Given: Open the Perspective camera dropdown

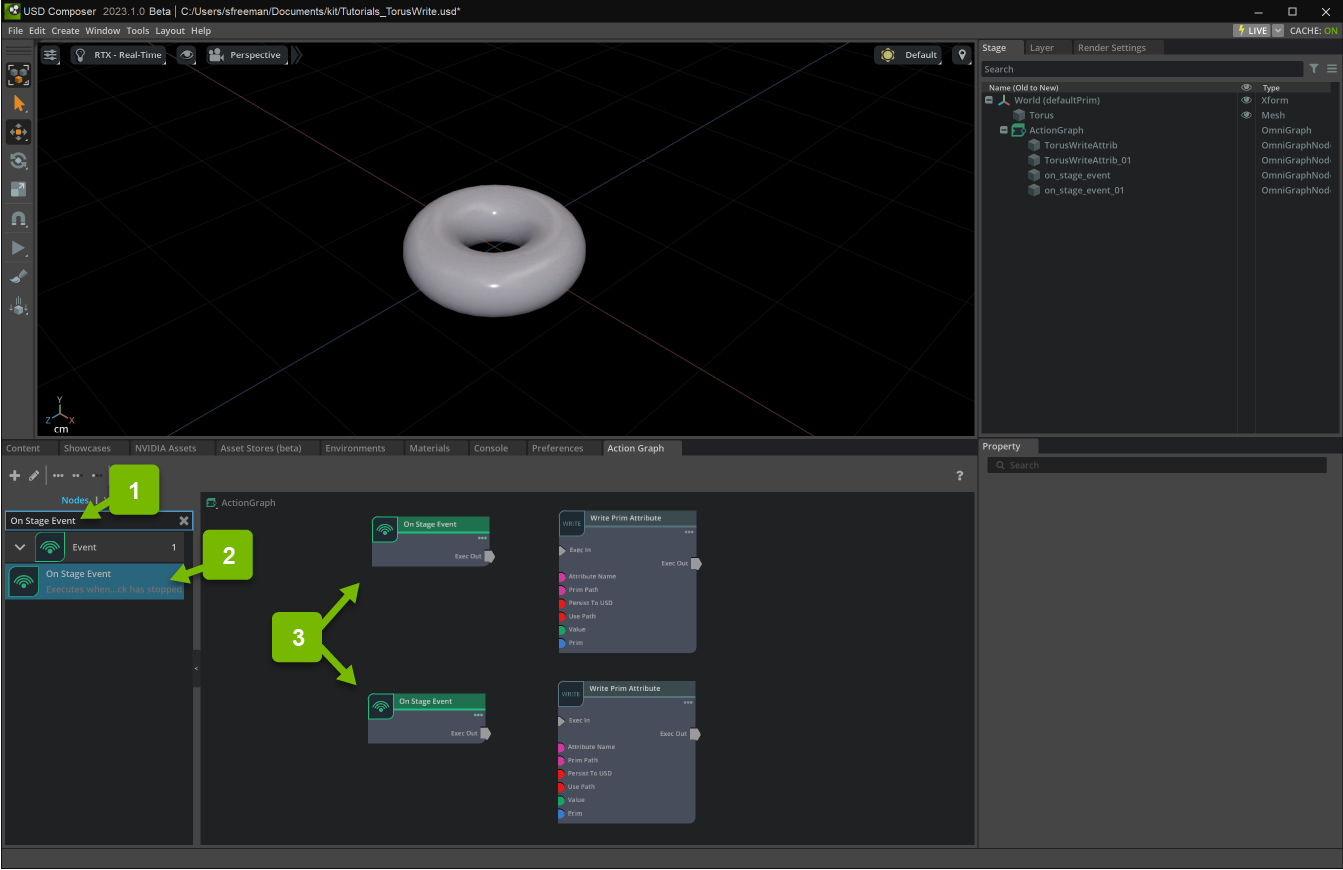Looking at the screenshot, I should click(247, 55).
